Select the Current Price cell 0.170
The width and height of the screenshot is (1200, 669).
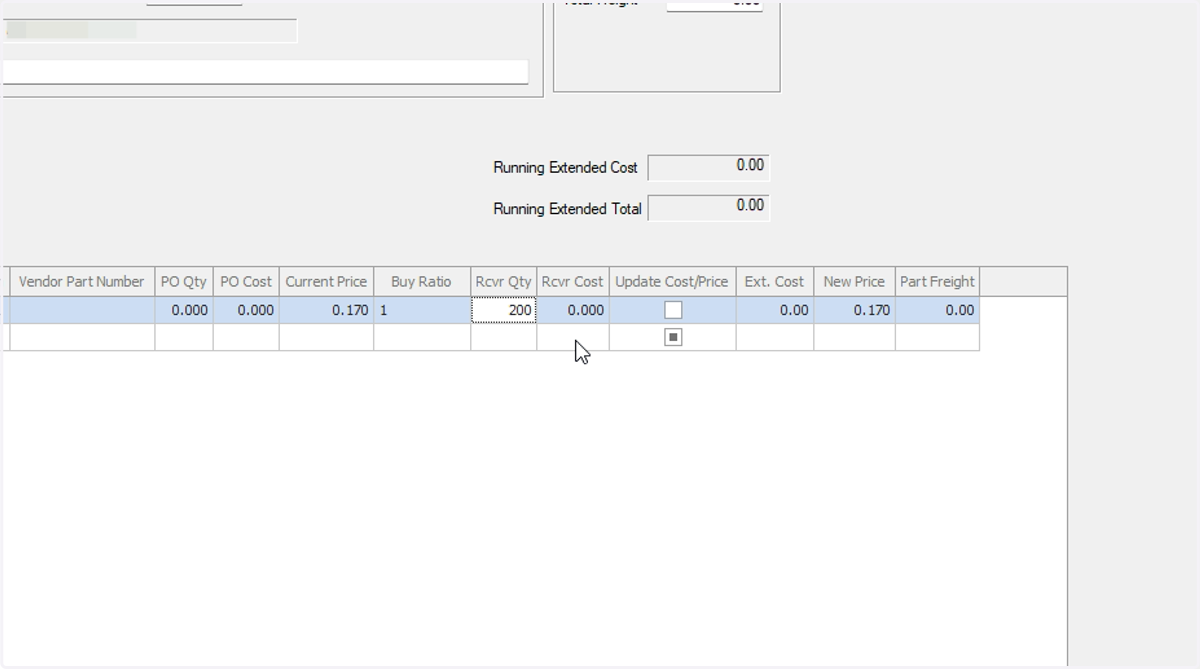click(326, 310)
